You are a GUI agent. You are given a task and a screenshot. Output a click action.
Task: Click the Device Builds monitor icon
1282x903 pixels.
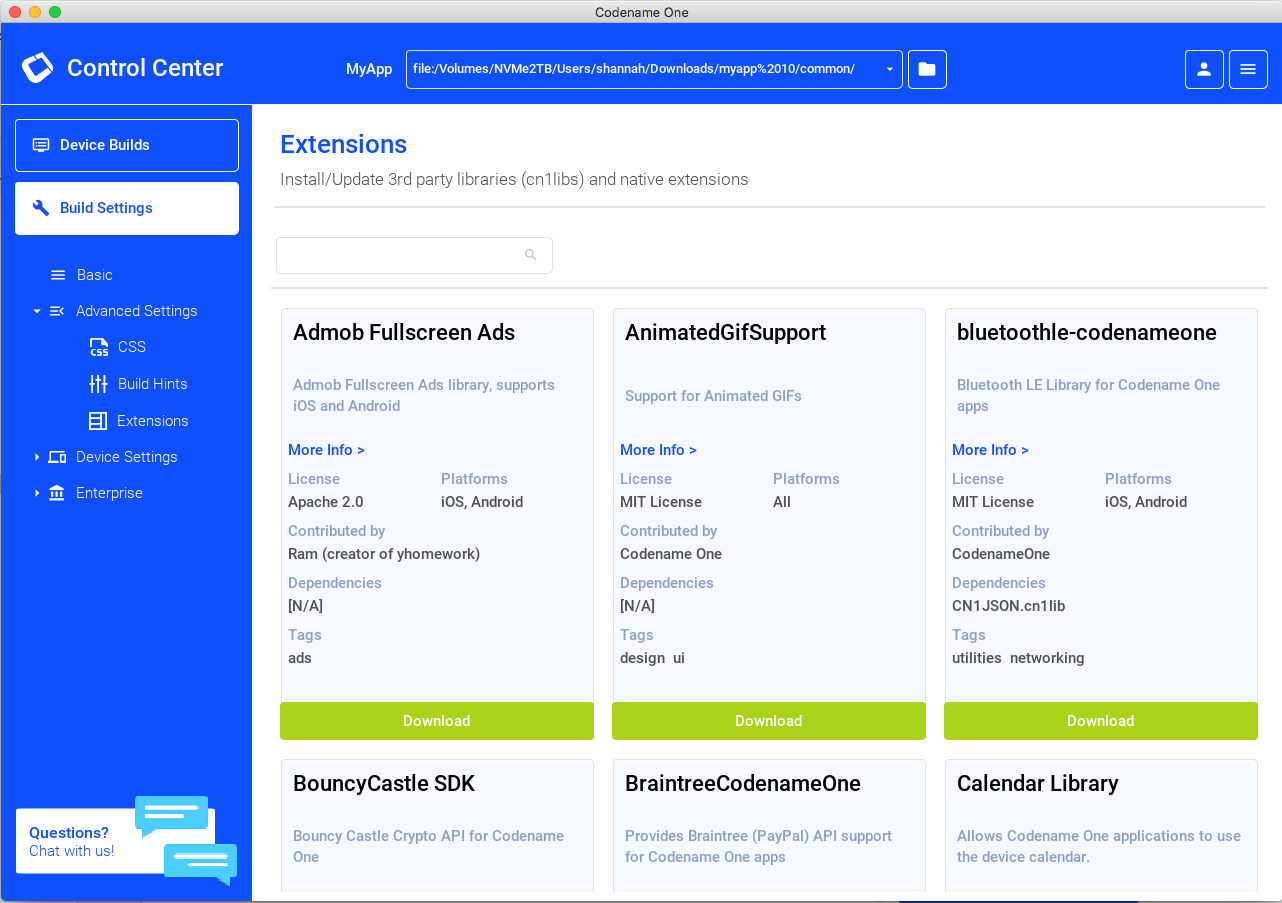point(40,144)
